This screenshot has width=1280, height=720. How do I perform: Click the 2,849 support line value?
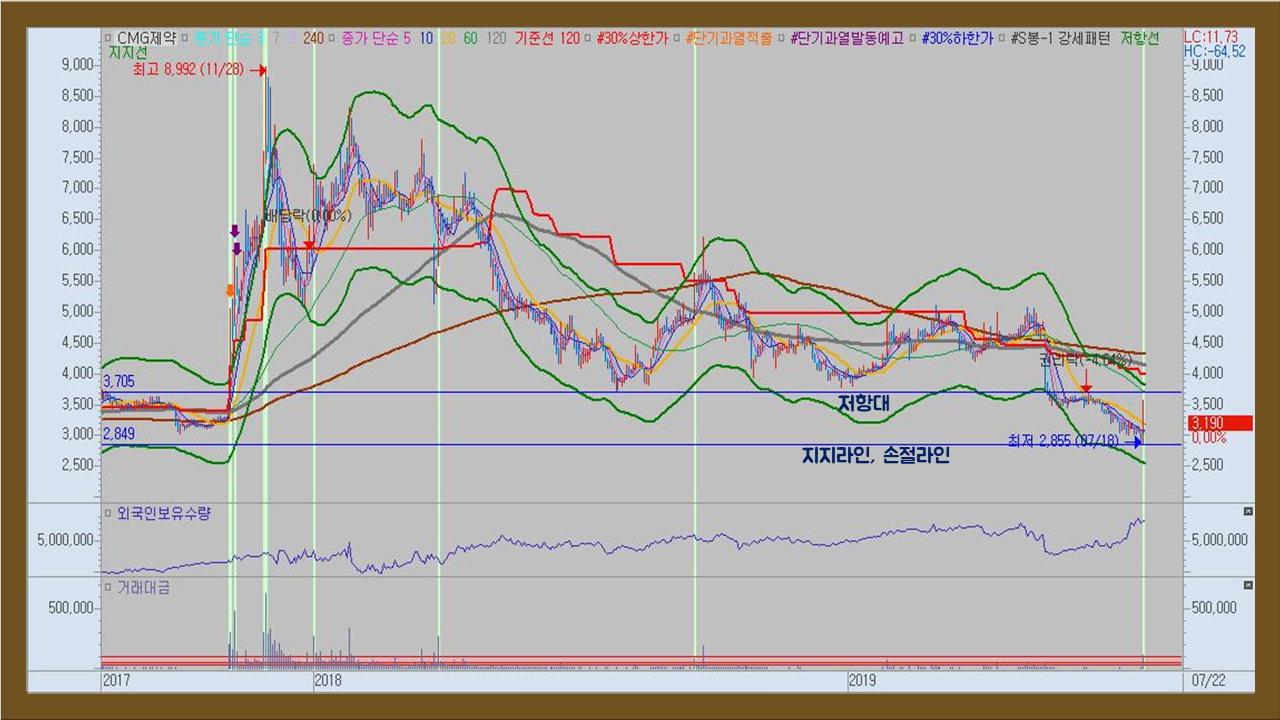pos(118,433)
